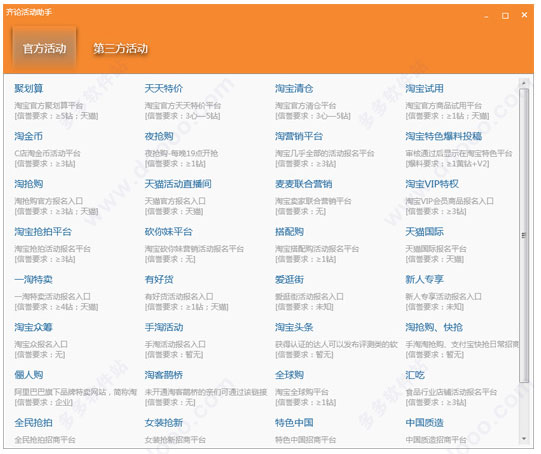Image resolution: width=541 pixels, height=454 pixels.
Task: Open the 淘宝抢拍平台 link
Action: (43, 231)
